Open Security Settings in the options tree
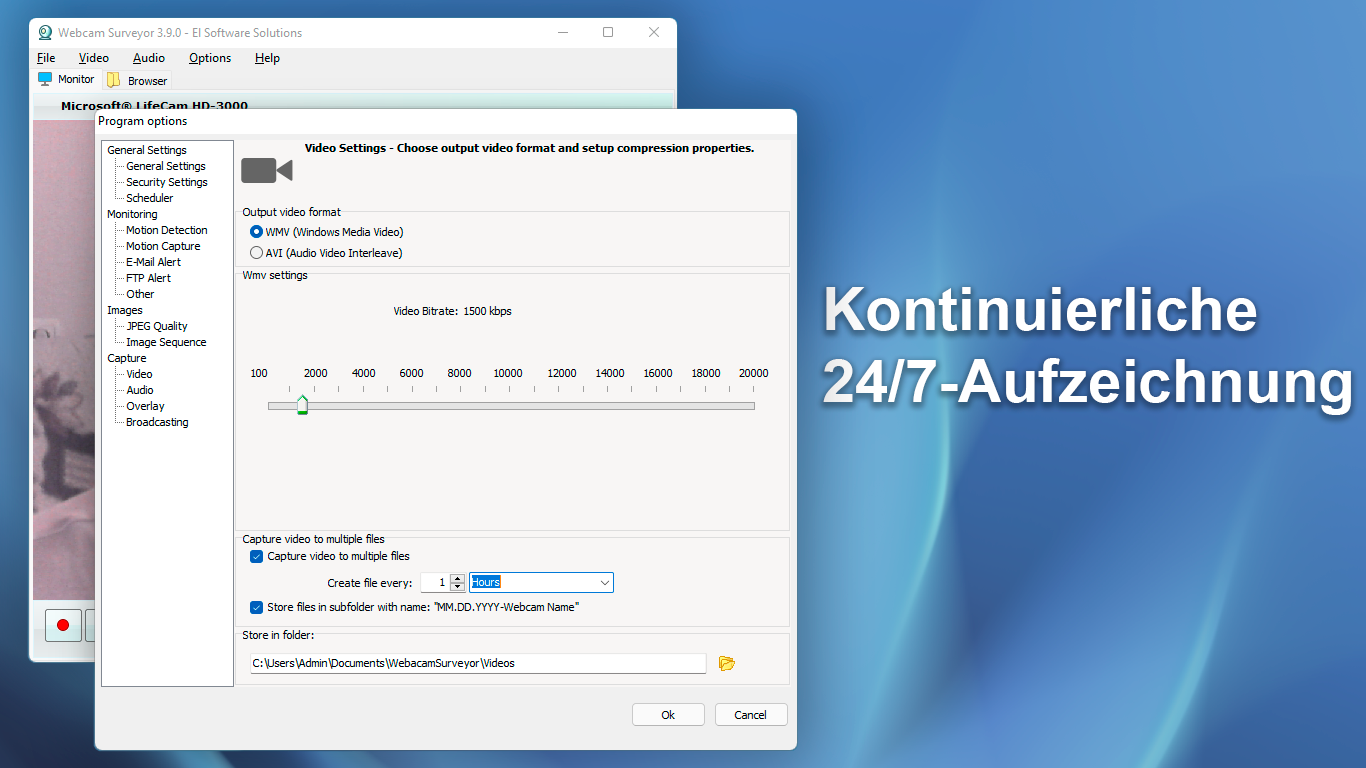 (167, 182)
